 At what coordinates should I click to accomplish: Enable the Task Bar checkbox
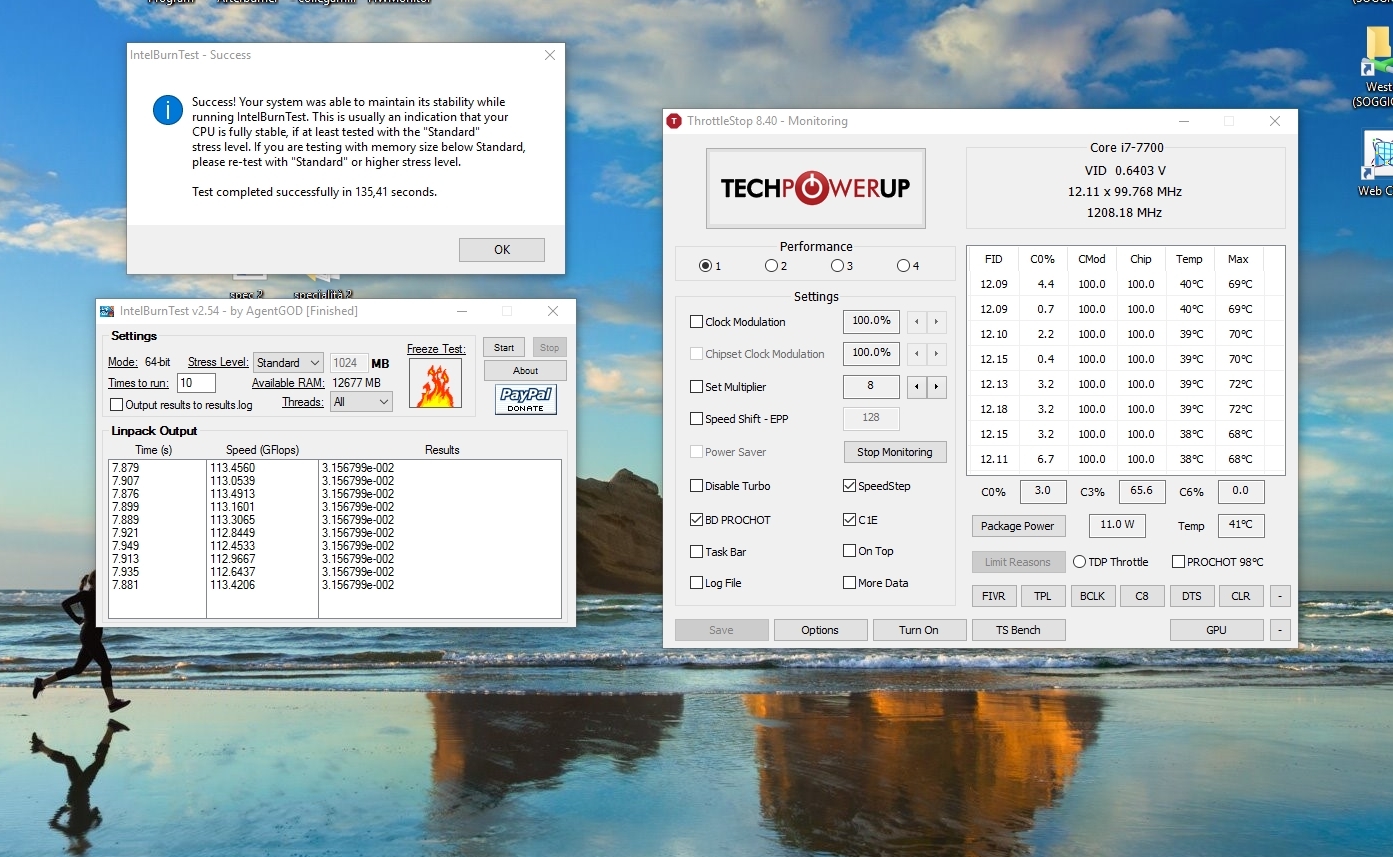(x=696, y=552)
